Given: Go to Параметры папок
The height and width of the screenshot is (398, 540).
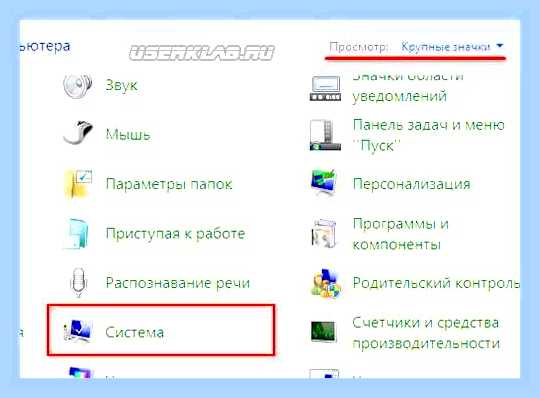Looking at the screenshot, I should (x=169, y=184).
